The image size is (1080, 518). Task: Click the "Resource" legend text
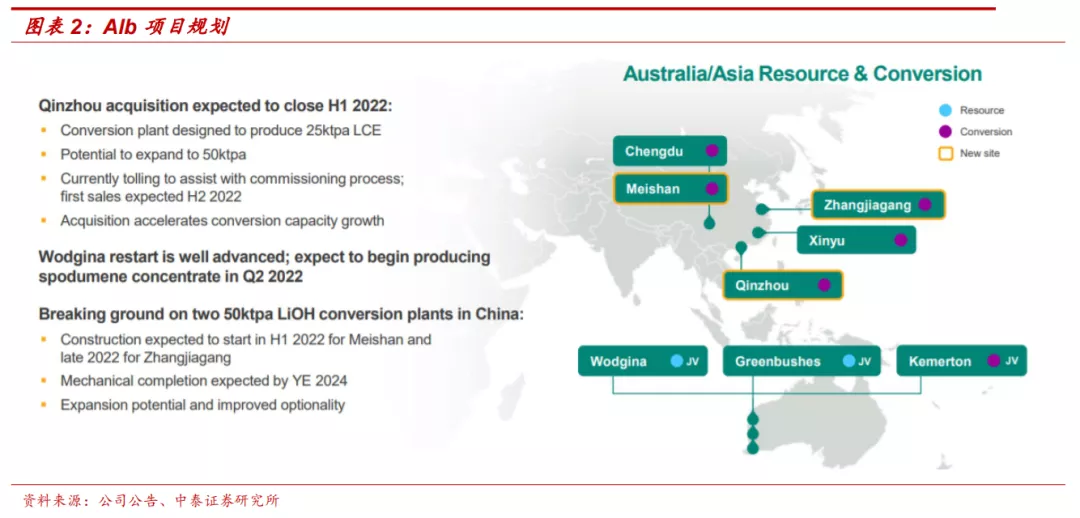click(982, 110)
